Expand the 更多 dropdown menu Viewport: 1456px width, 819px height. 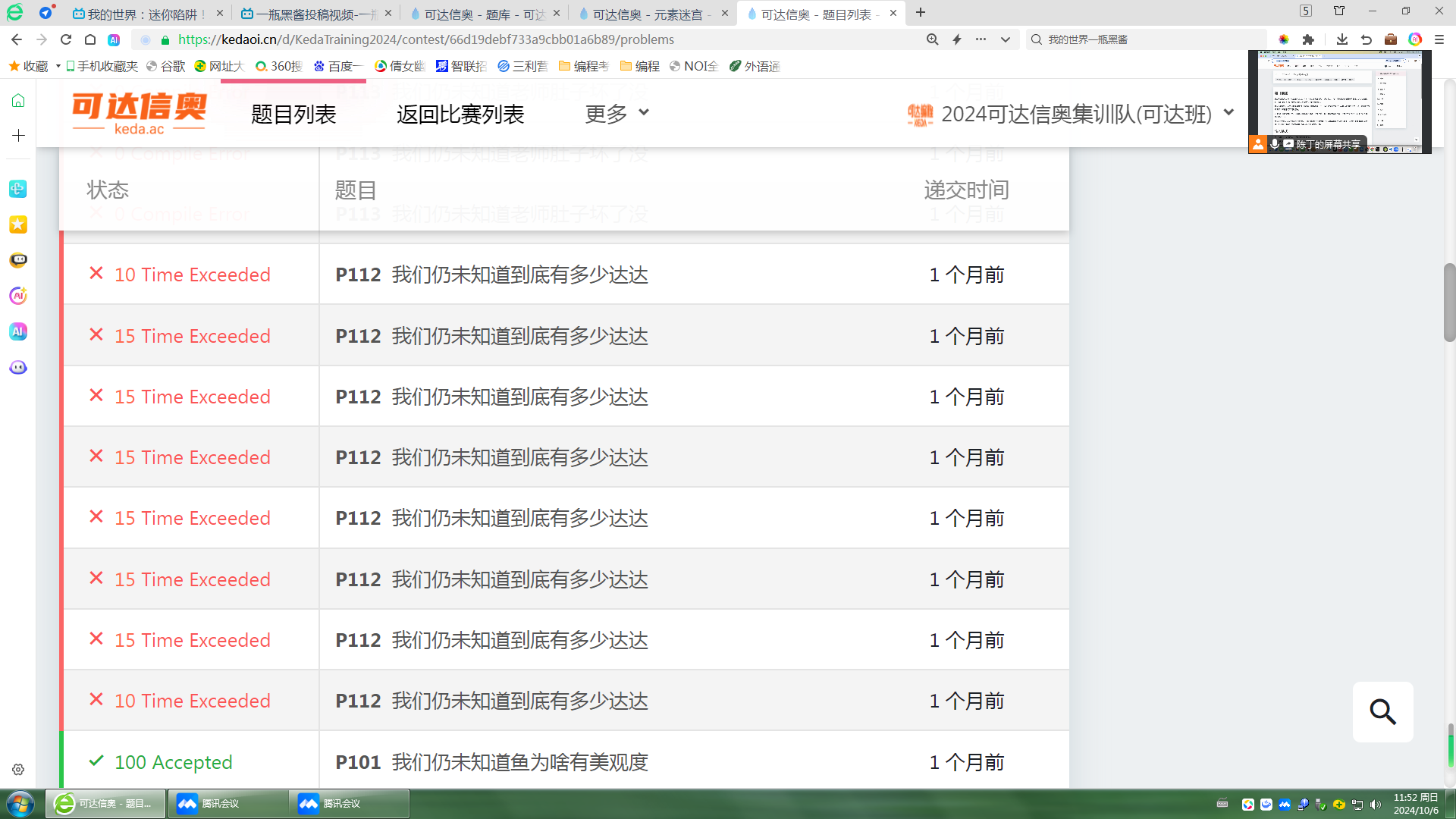(617, 114)
